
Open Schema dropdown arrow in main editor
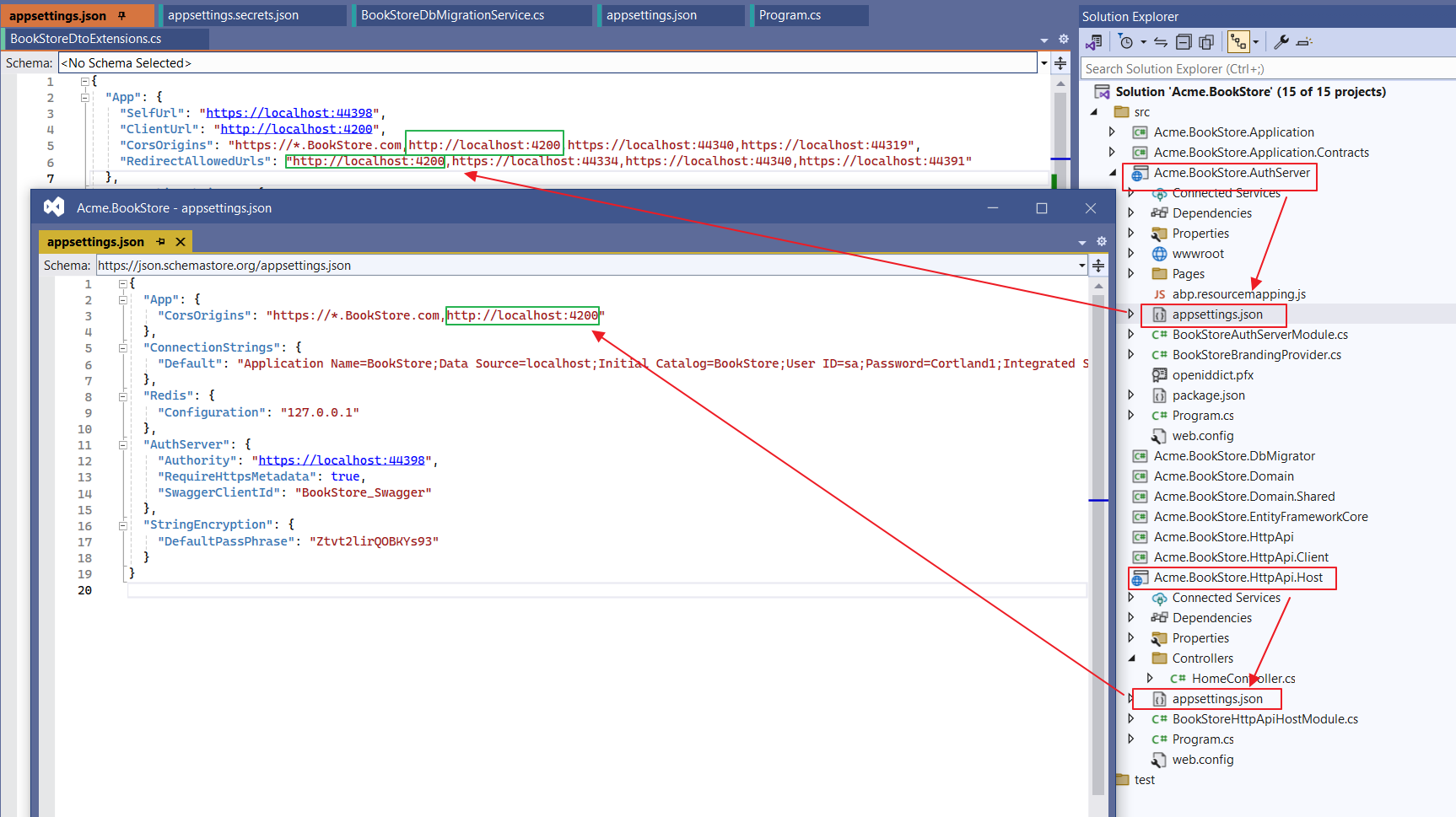pyautogui.click(x=1043, y=63)
